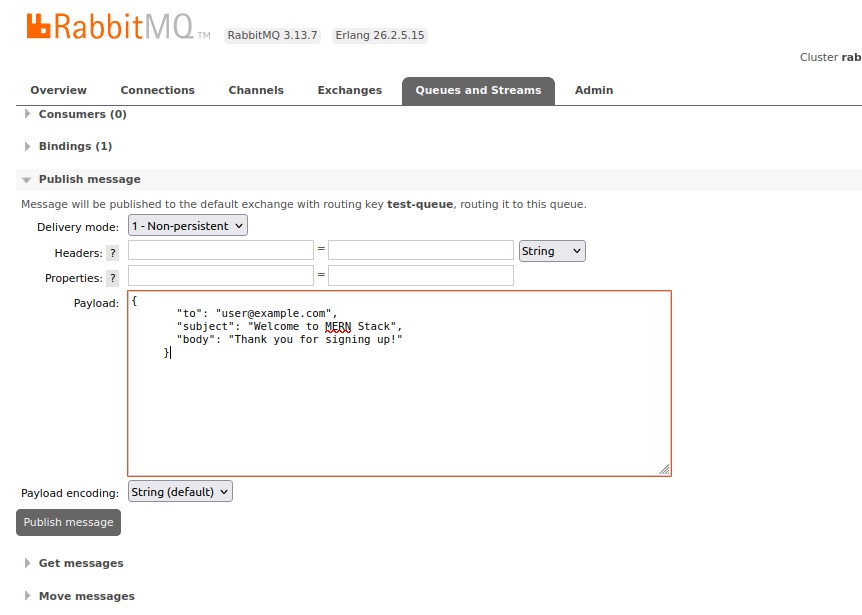
Task: Expand the Move messages section
Action: click(x=86, y=596)
